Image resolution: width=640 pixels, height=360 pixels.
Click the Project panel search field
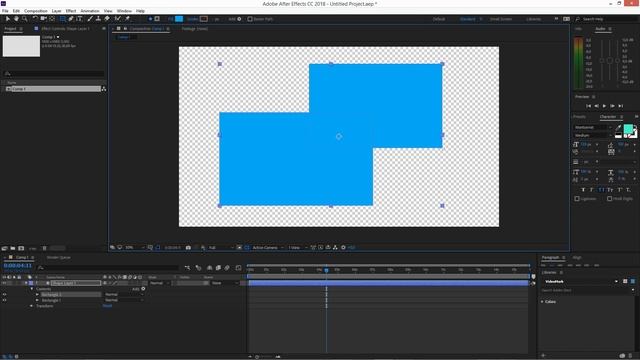click(x=54, y=73)
